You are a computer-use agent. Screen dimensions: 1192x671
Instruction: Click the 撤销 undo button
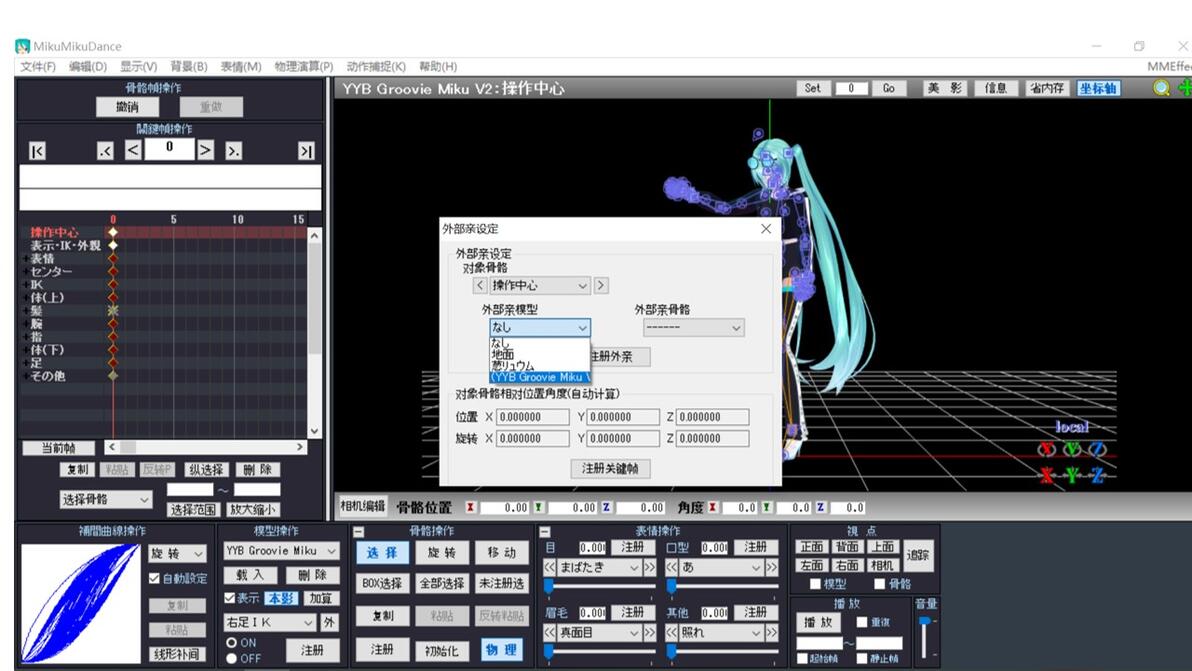pos(127,107)
